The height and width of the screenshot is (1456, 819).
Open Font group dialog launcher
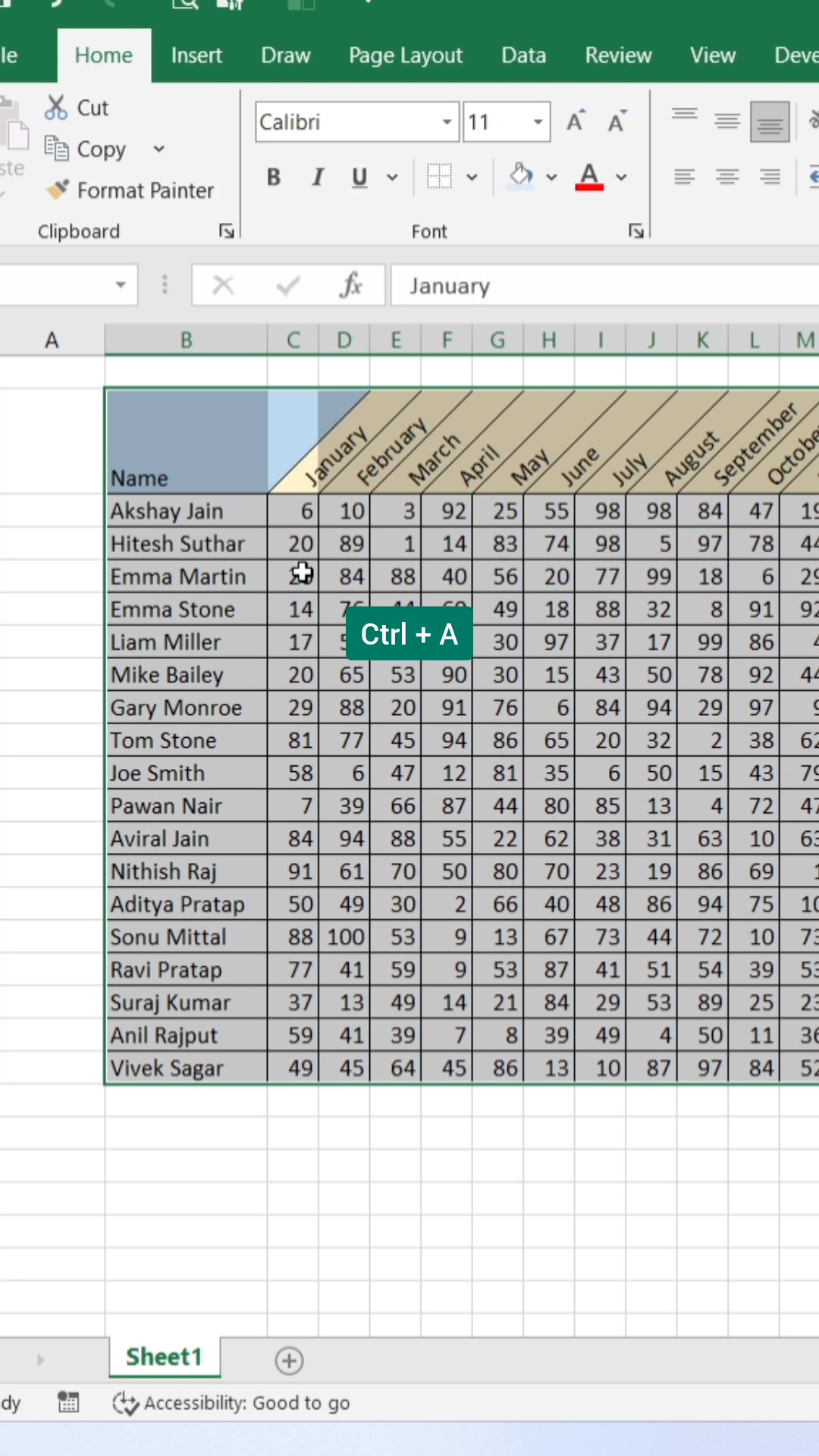click(x=636, y=231)
